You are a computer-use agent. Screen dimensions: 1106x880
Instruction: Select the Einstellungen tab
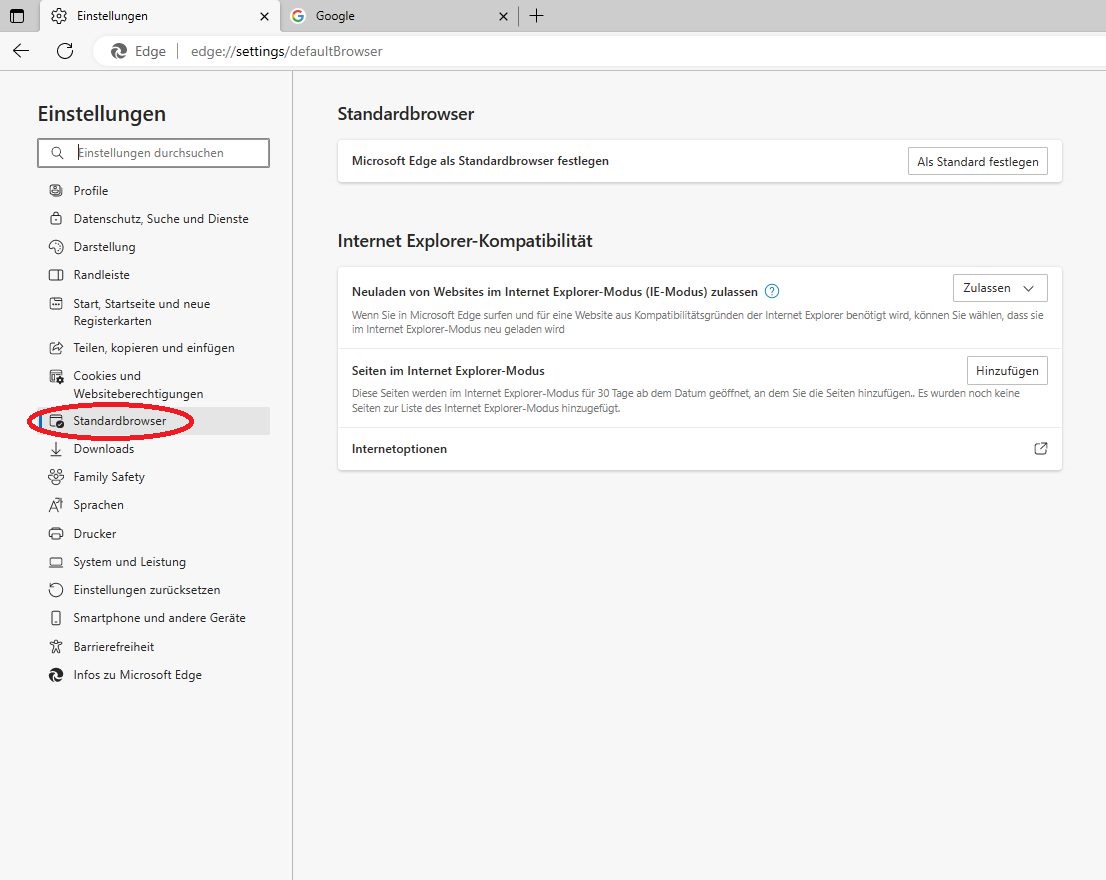coord(160,16)
